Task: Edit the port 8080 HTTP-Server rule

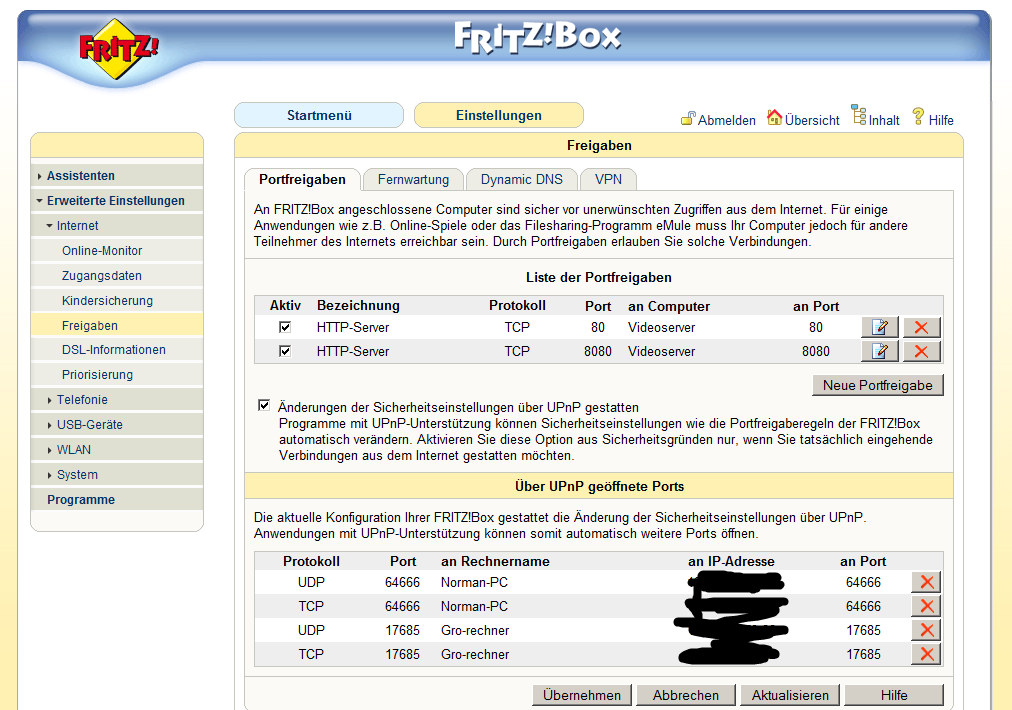Action: coord(880,351)
